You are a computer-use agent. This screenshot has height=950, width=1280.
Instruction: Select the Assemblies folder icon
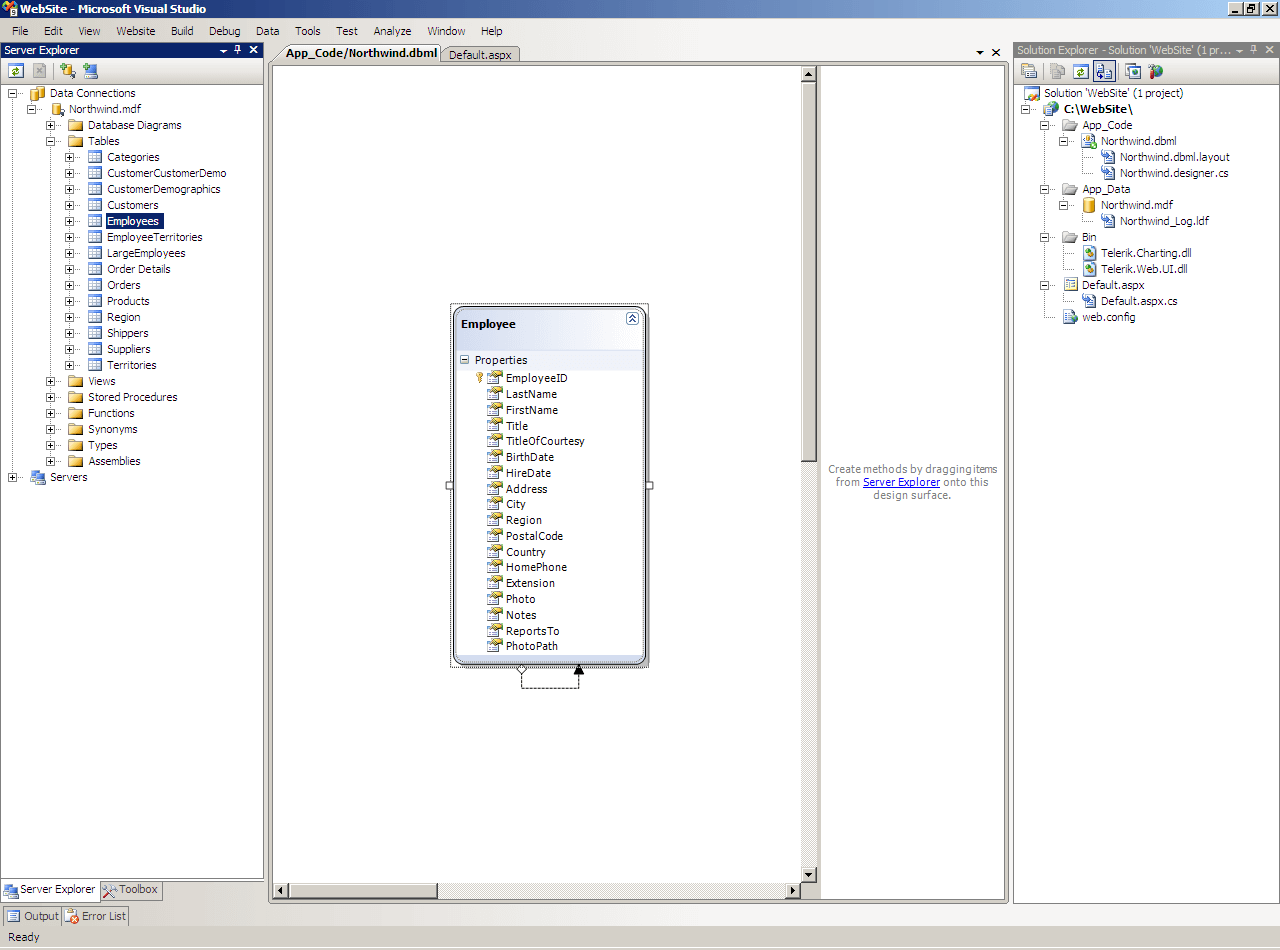pos(76,461)
